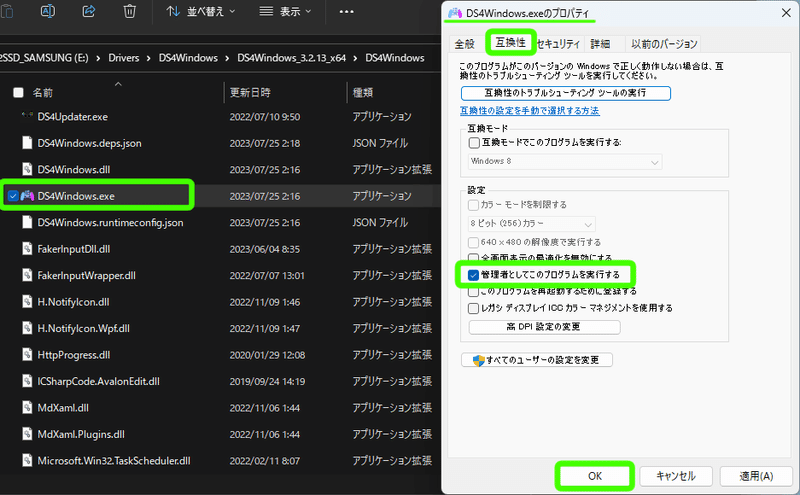Toggle このプログラムを再起動するために登録する checkbox
The height and width of the screenshot is (495, 800).
click(x=473, y=292)
